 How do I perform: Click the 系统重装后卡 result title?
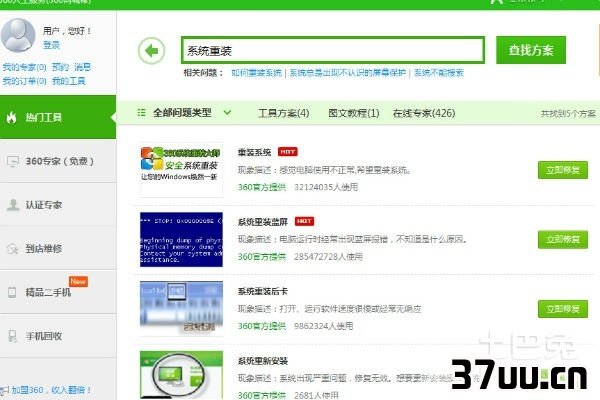point(262,291)
